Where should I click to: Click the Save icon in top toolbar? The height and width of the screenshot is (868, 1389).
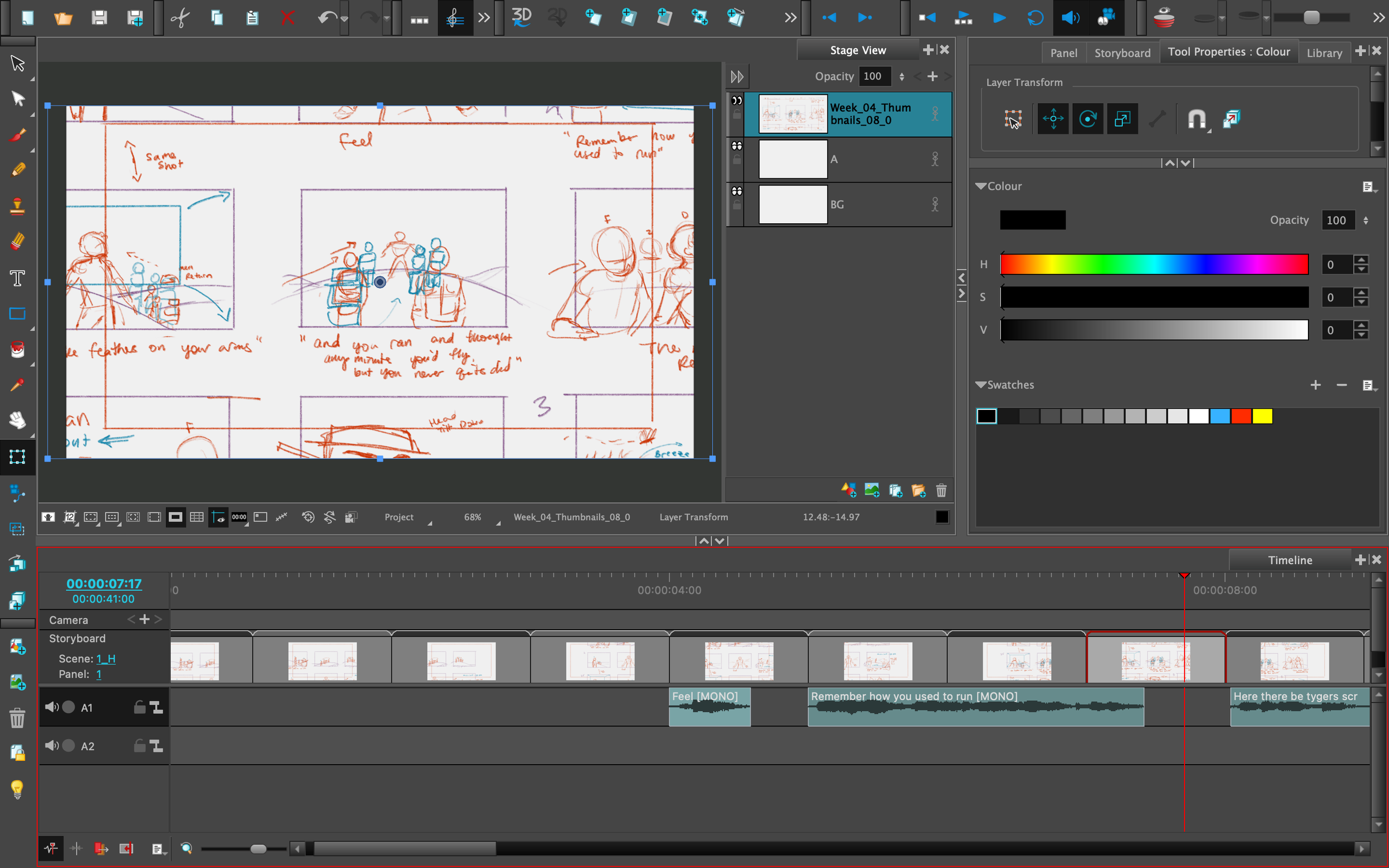click(99, 18)
